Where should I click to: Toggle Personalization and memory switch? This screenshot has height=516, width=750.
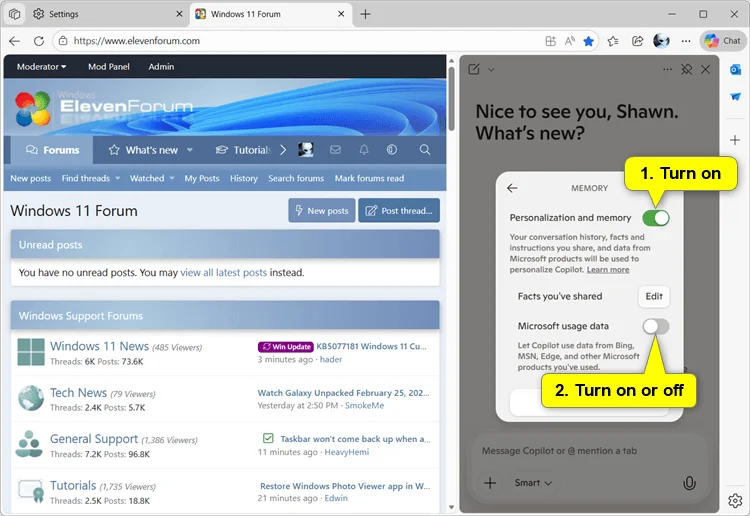coord(656,218)
